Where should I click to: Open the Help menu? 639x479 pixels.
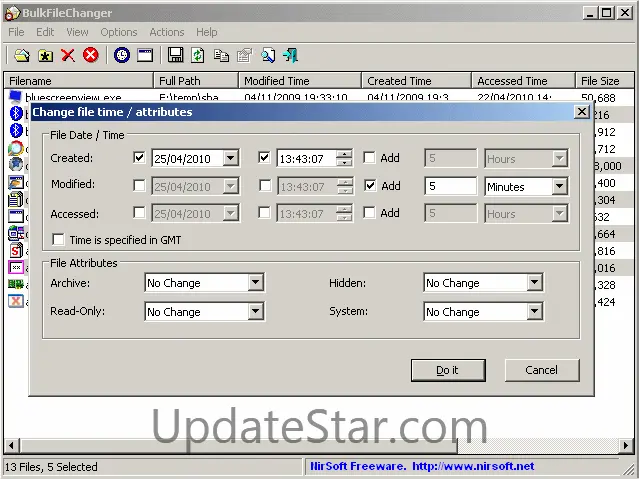[207, 32]
